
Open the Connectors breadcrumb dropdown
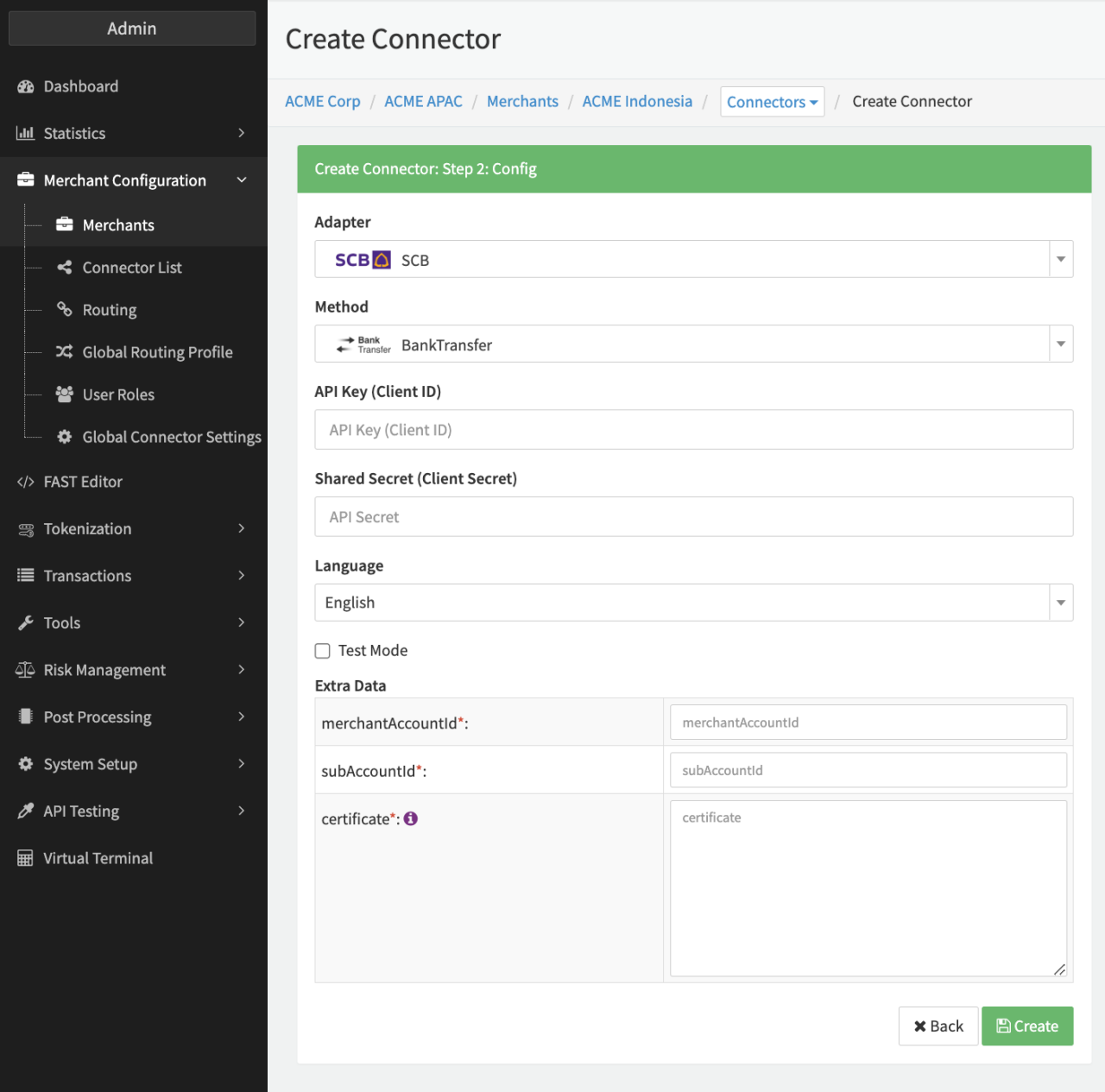point(772,102)
